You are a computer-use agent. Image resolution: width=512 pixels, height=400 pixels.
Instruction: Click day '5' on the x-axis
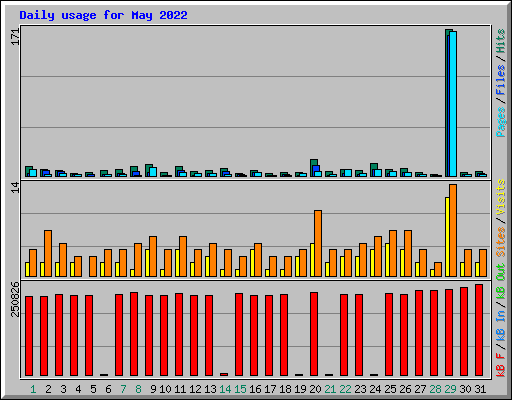point(93,389)
